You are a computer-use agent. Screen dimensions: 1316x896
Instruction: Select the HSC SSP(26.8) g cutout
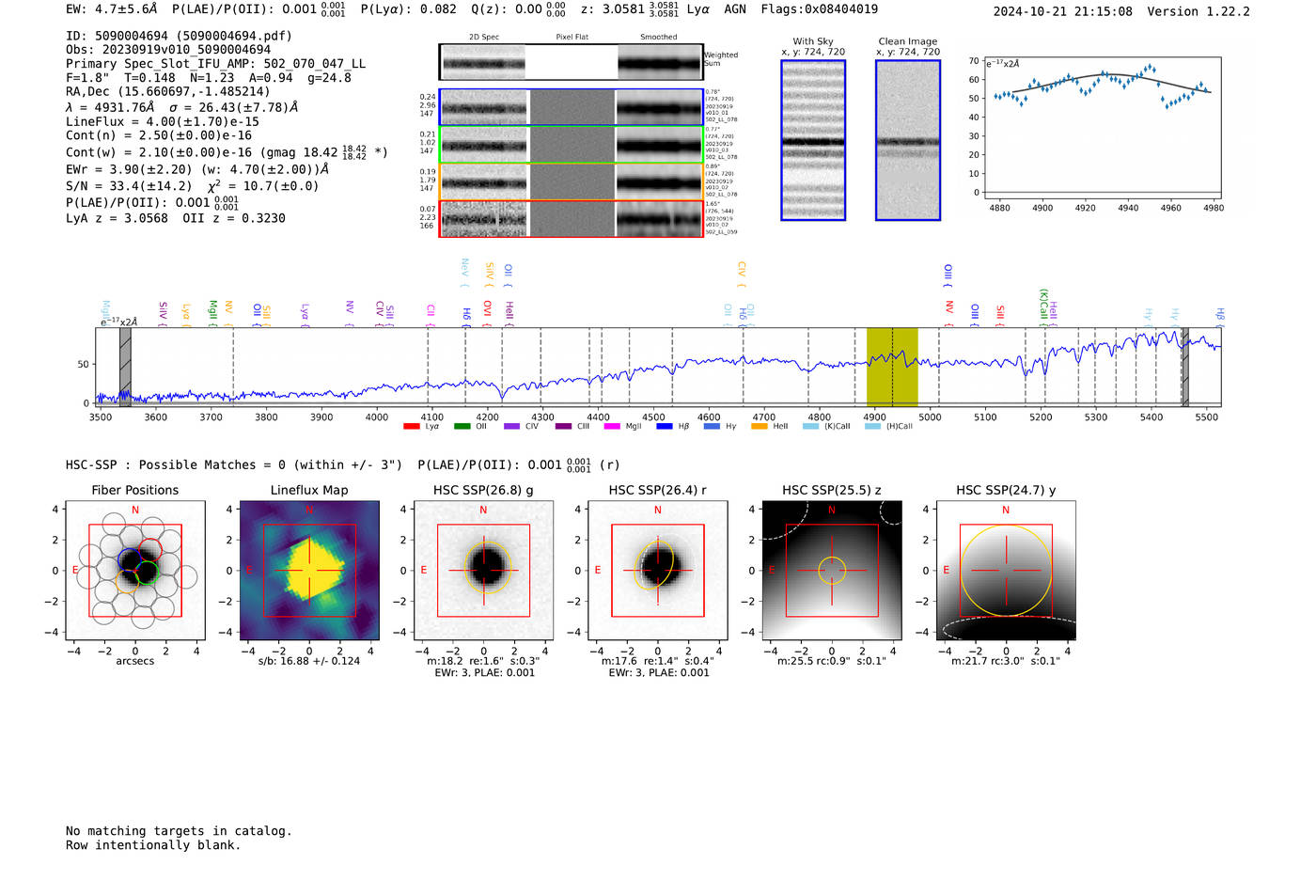483,571
